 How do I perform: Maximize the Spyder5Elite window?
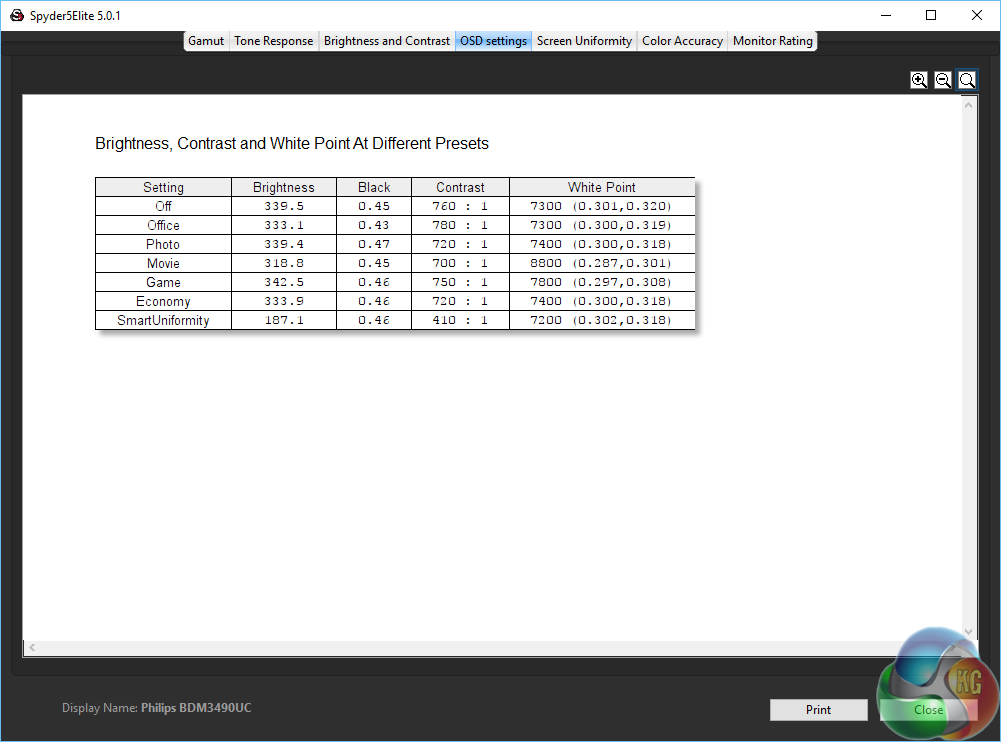click(x=931, y=15)
